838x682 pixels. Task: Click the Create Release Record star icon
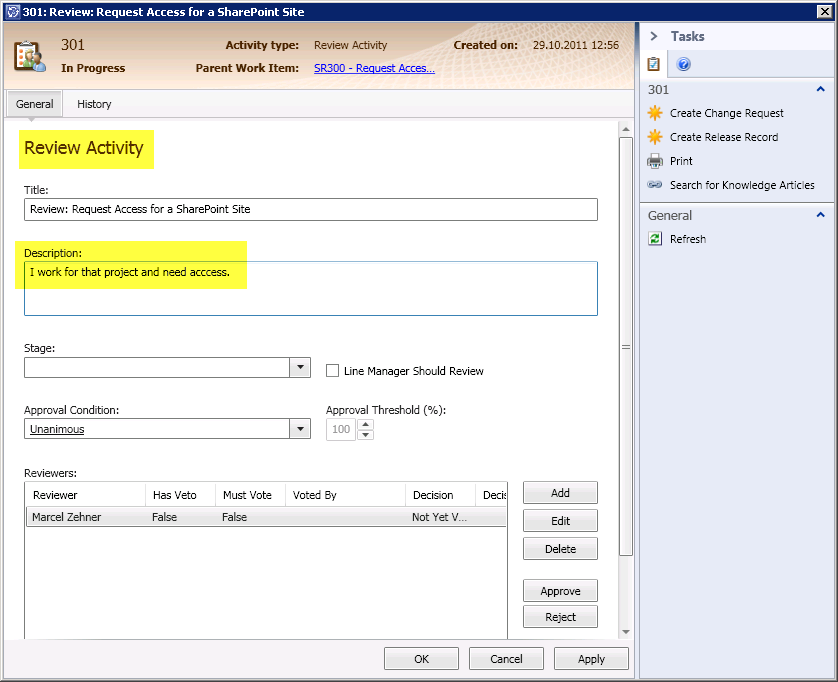point(655,137)
